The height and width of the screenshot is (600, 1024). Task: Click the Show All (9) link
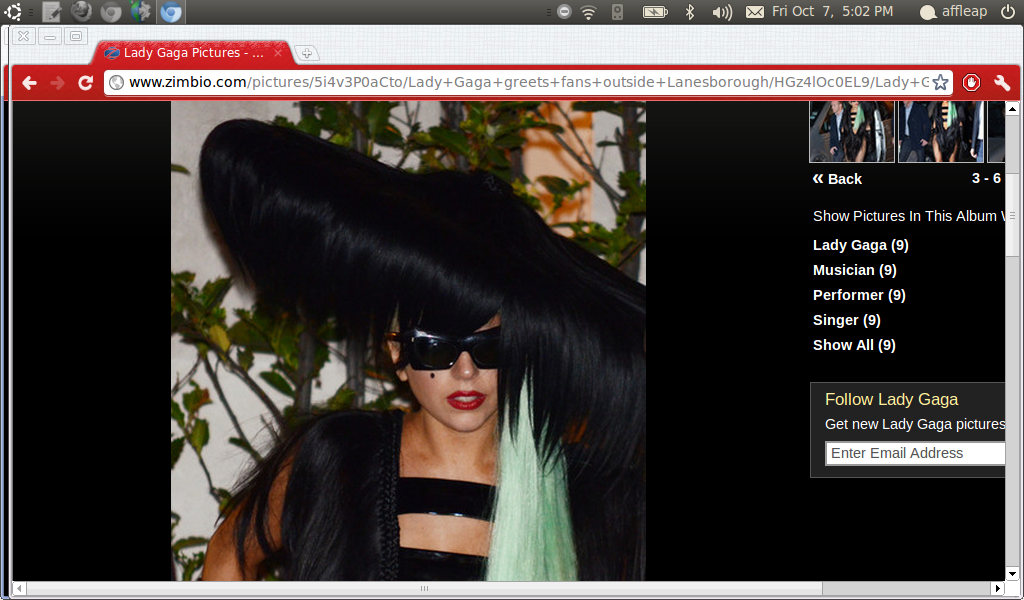pos(854,345)
